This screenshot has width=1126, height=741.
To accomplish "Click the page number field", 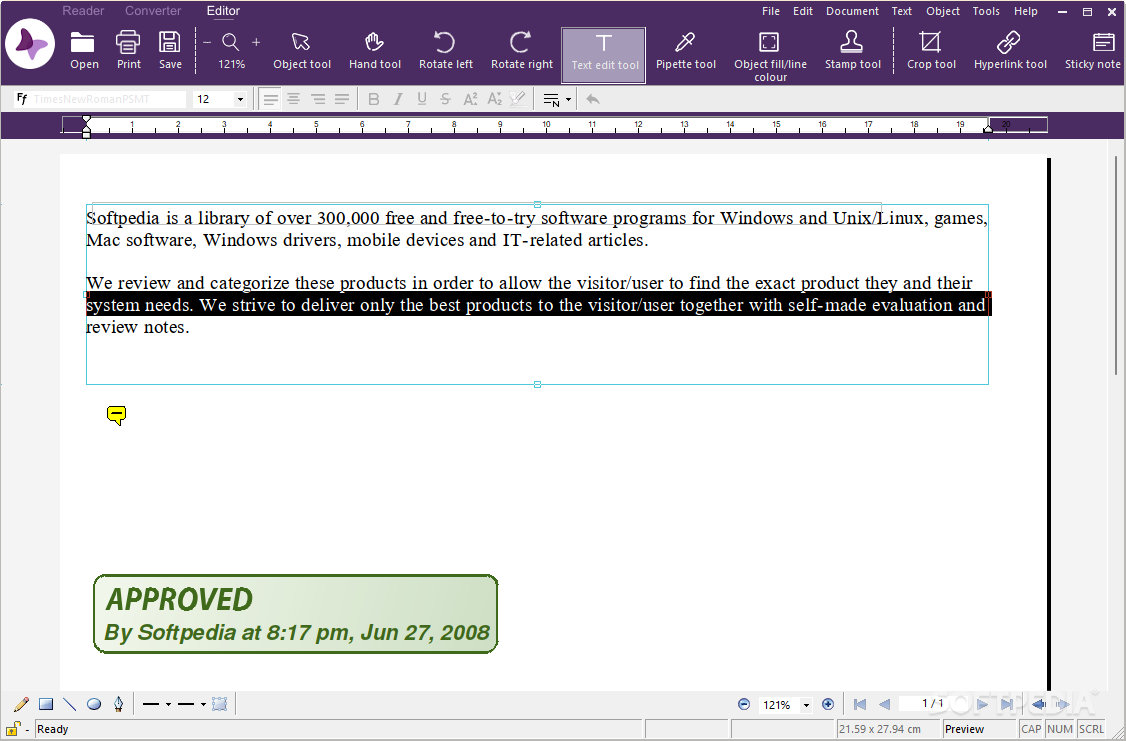I will coord(933,704).
